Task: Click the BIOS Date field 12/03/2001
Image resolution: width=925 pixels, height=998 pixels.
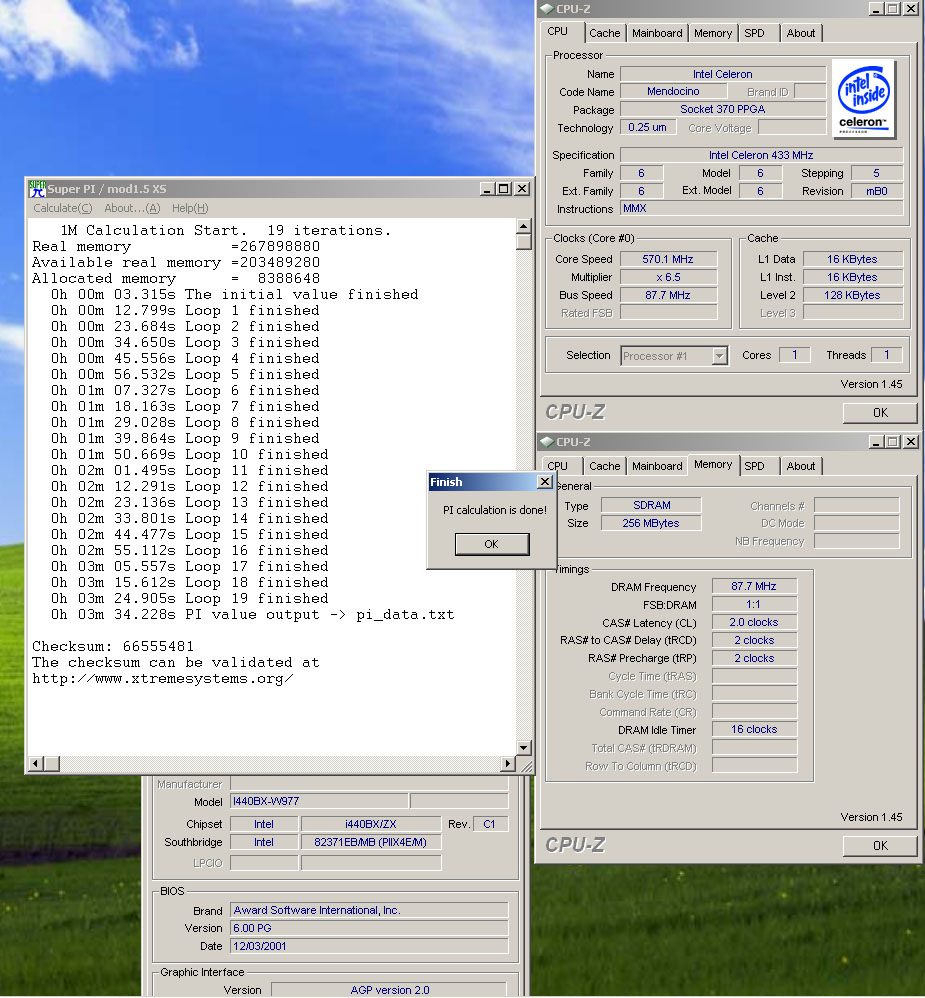Action: coord(369,946)
